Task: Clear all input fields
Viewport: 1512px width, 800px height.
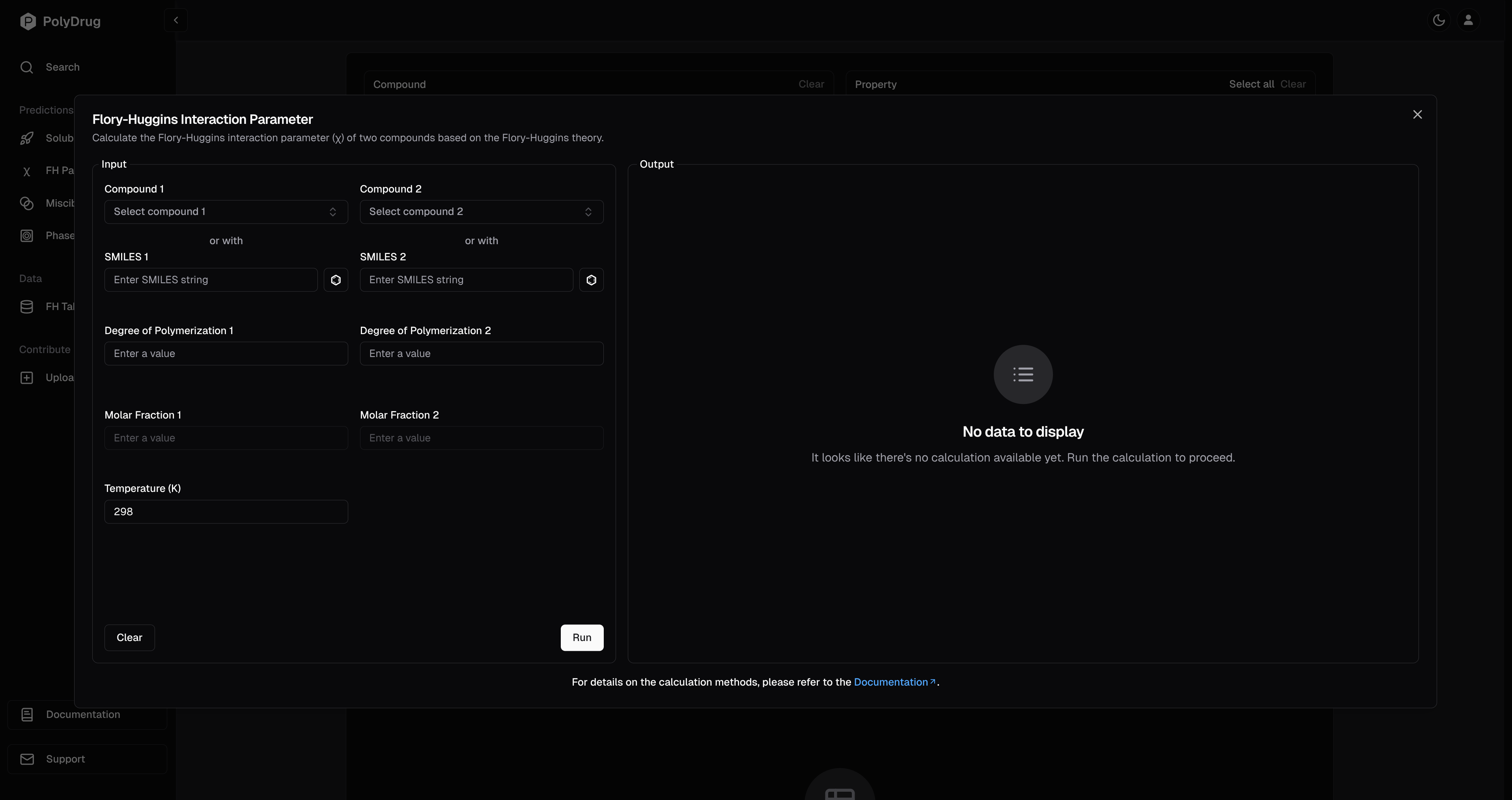Action: coord(129,637)
